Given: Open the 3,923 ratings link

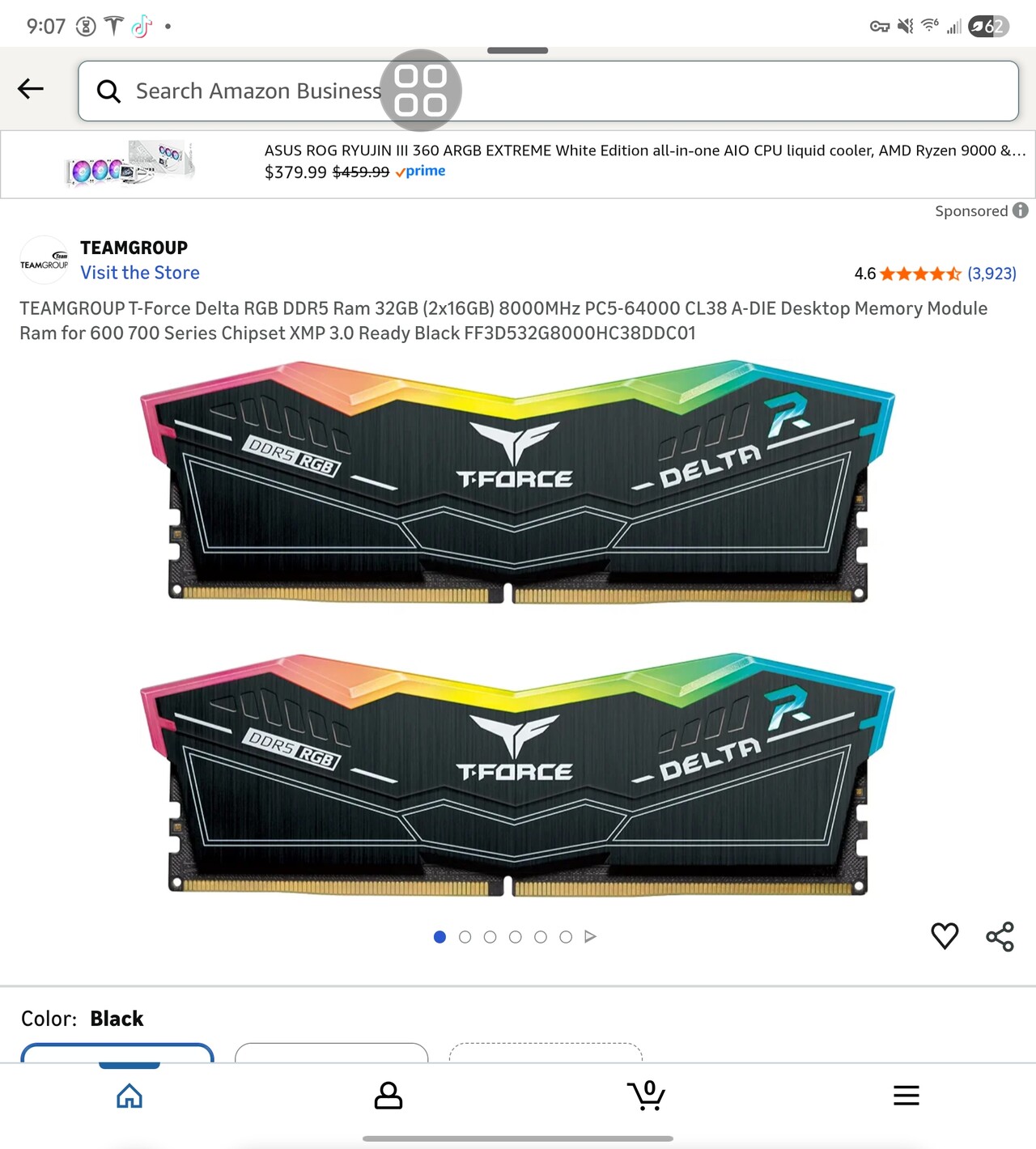Looking at the screenshot, I should 992,273.
